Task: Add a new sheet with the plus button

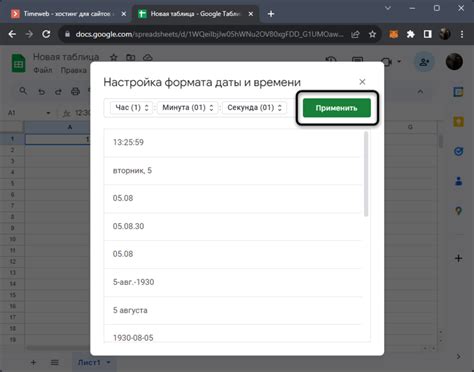Action: pyautogui.click(x=33, y=362)
